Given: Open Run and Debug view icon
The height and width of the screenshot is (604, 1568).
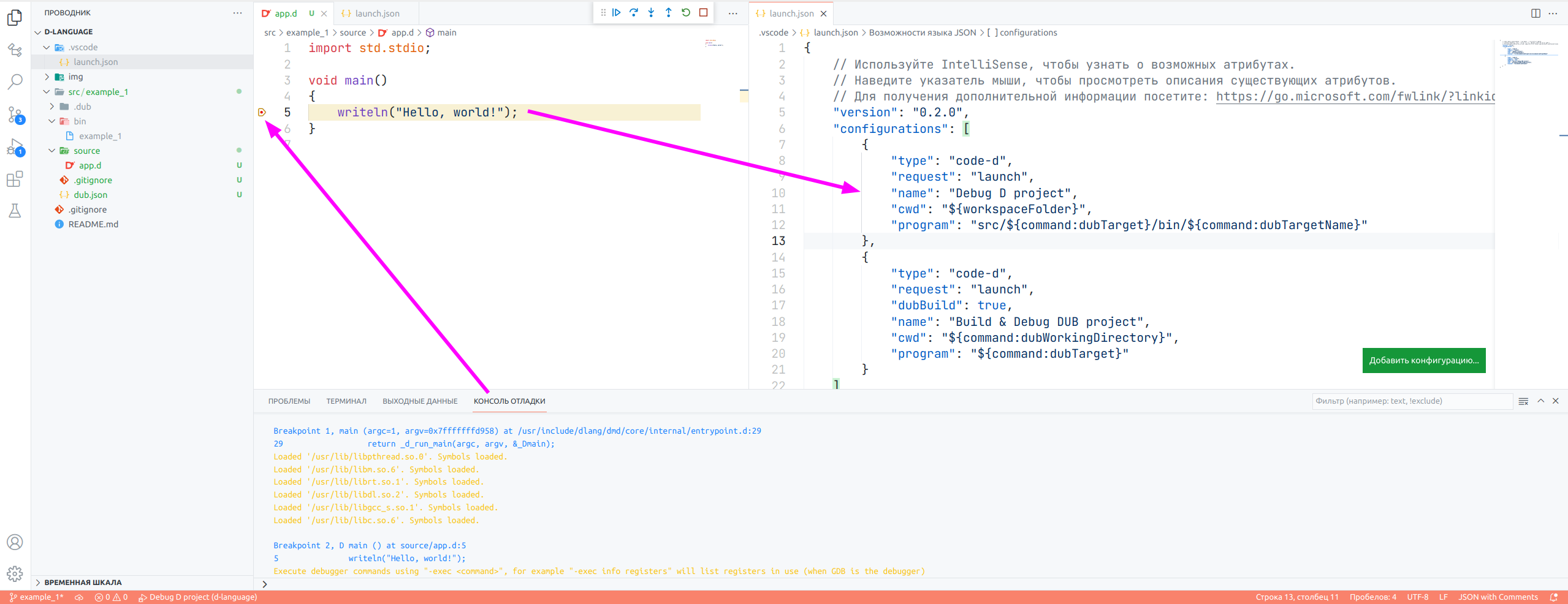Looking at the screenshot, I should [x=15, y=147].
